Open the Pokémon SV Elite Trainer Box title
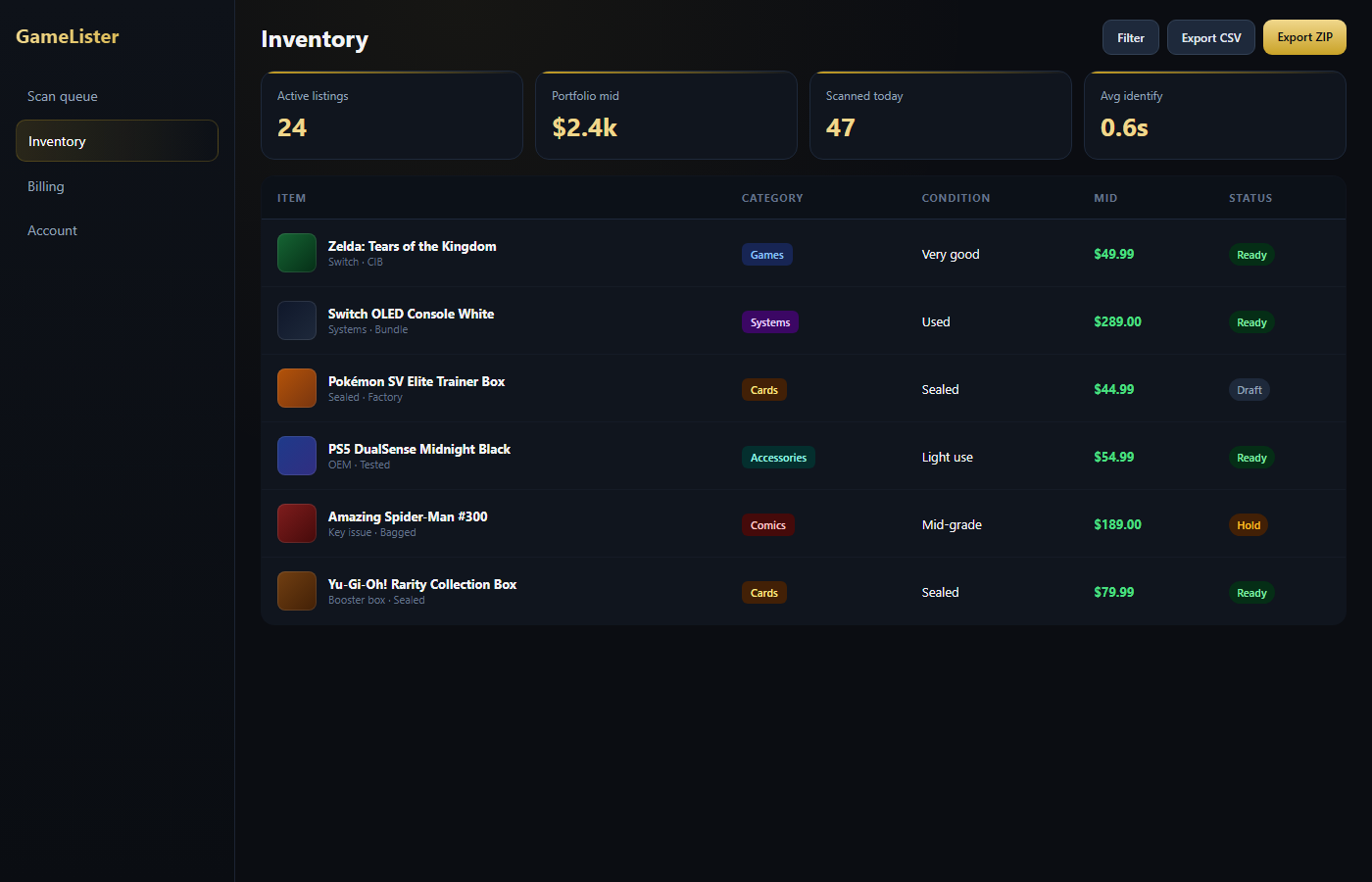 [x=416, y=381]
